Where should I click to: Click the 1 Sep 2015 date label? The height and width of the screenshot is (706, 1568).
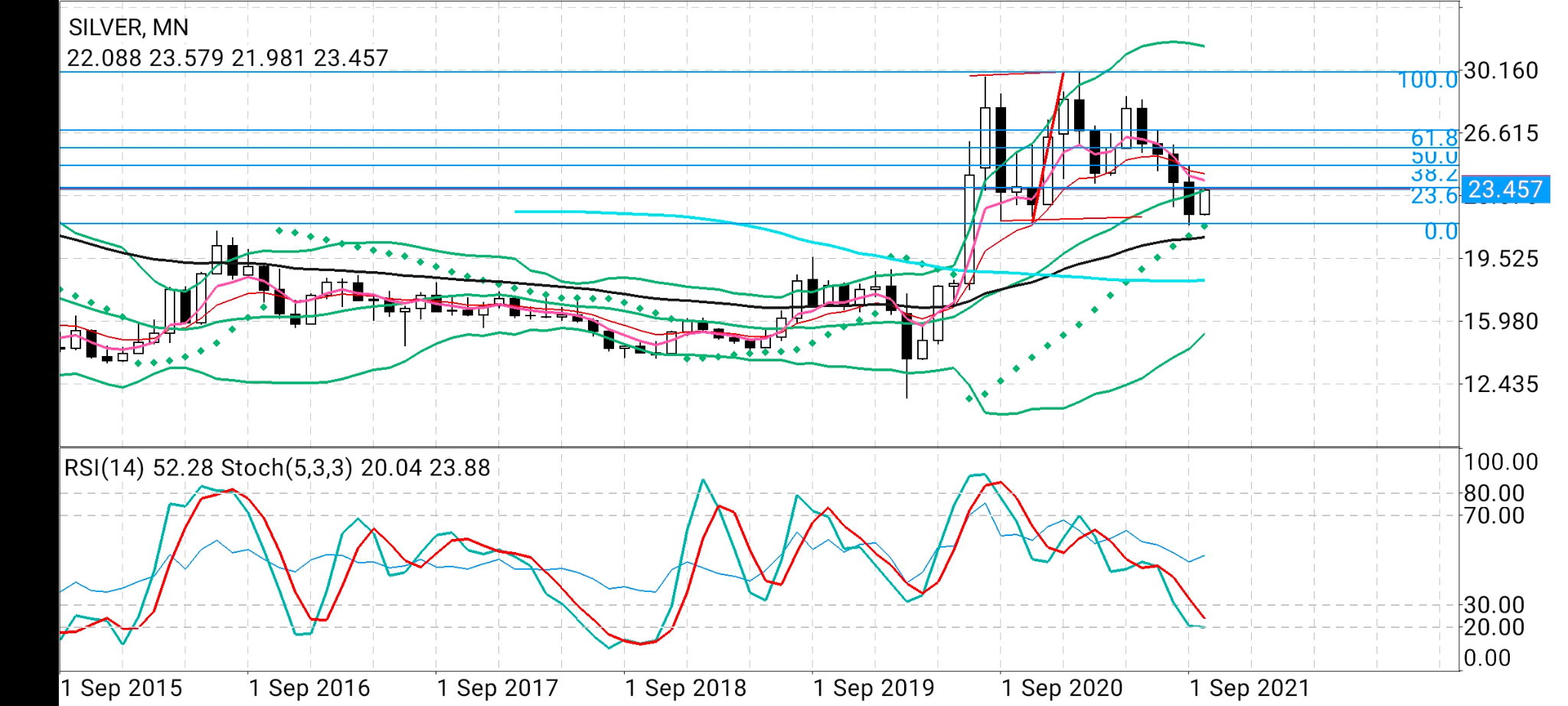pos(121,688)
